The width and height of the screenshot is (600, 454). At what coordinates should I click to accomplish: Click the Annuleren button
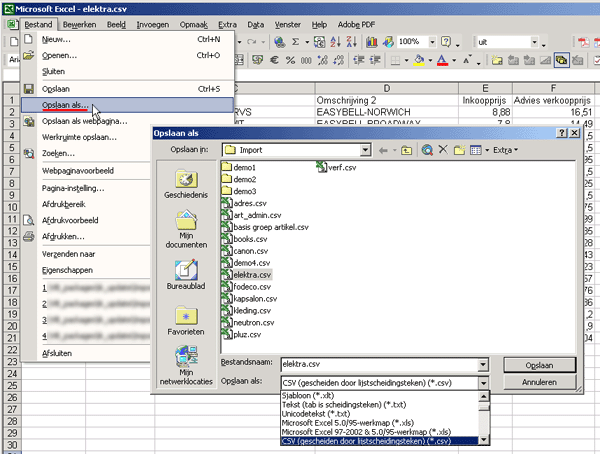click(x=539, y=383)
